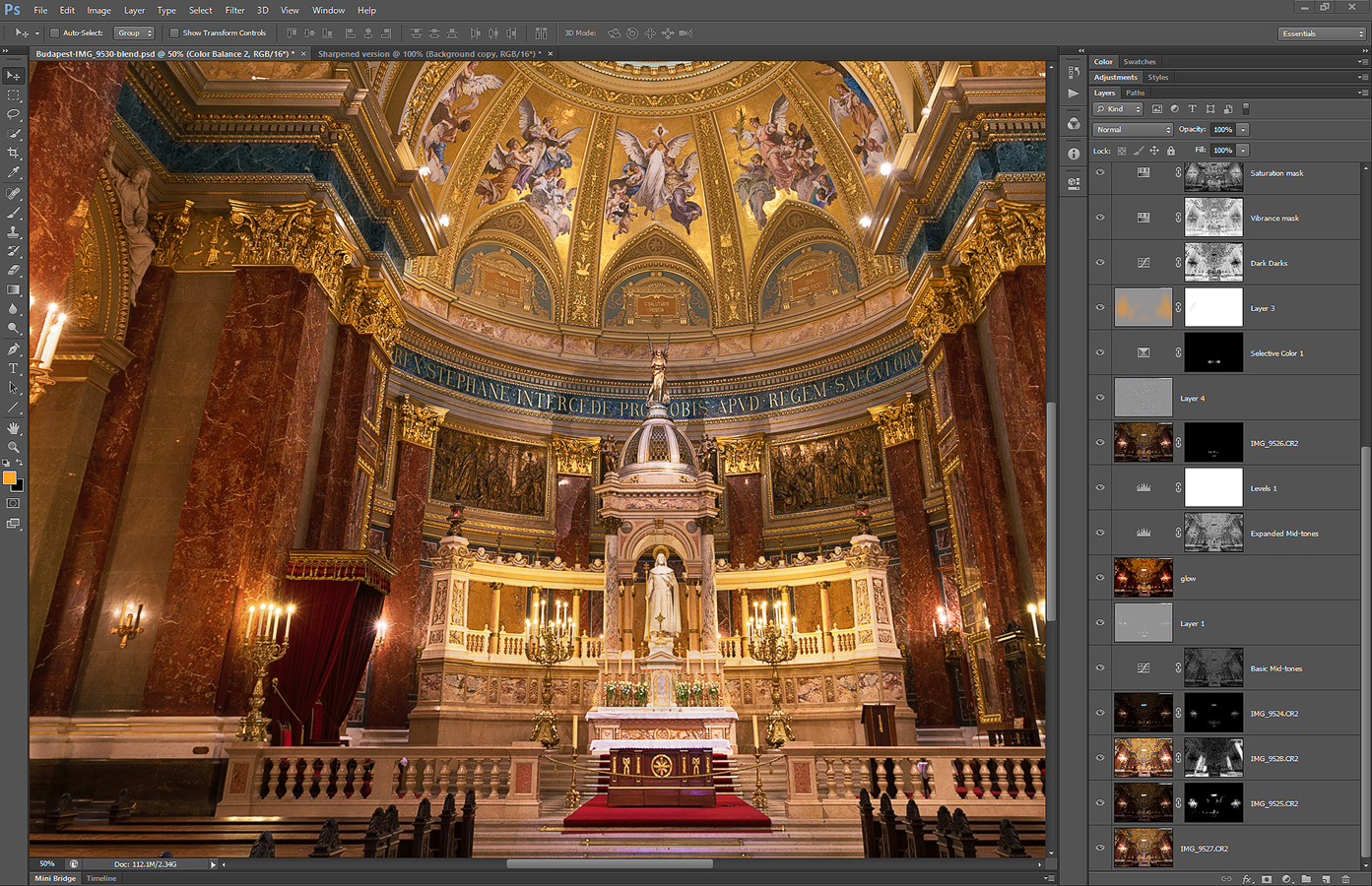
Task: Select the Eyedropper tool
Action: [x=13, y=173]
